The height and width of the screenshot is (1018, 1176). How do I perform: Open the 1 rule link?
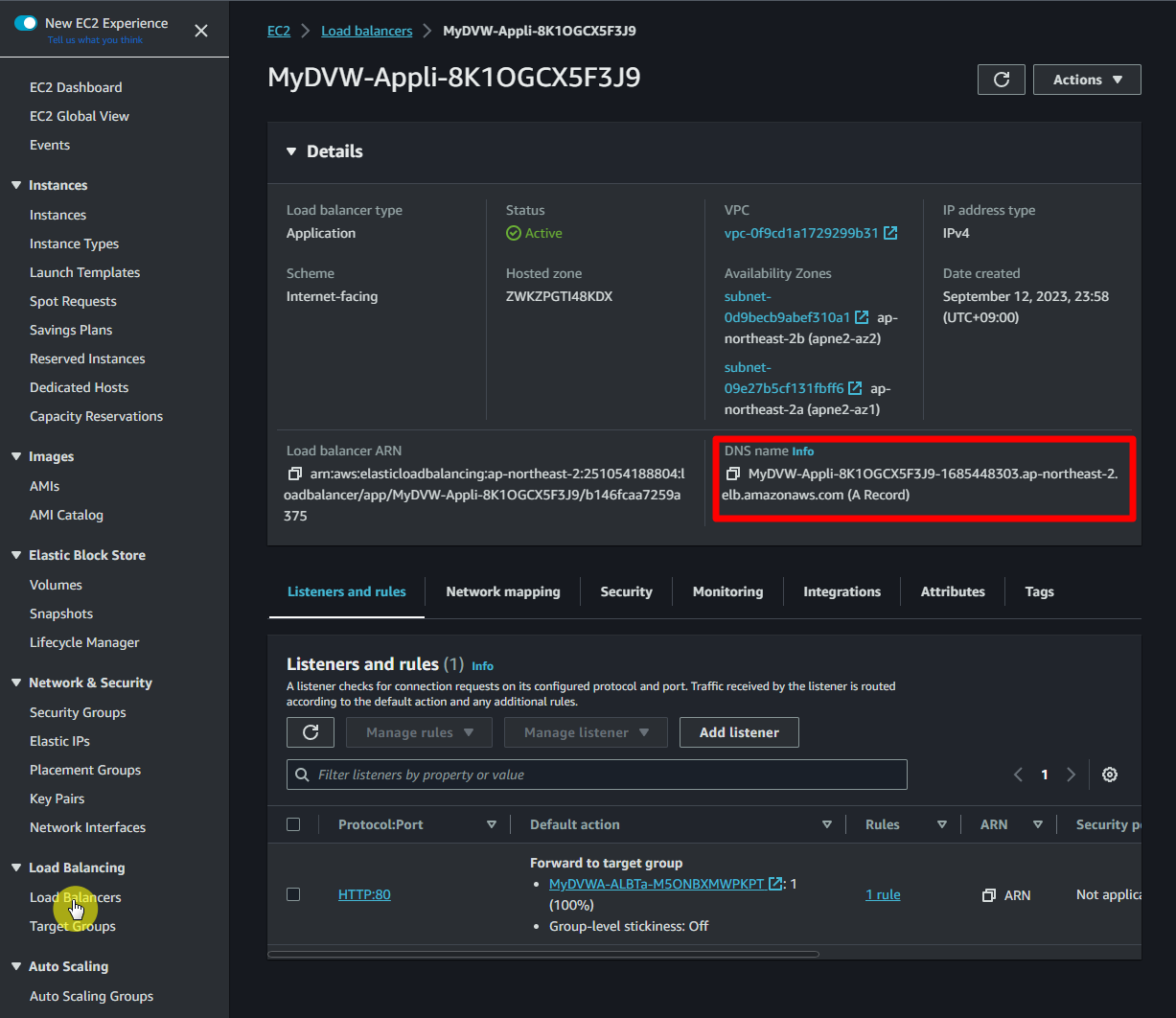pyautogui.click(x=883, y=894)
